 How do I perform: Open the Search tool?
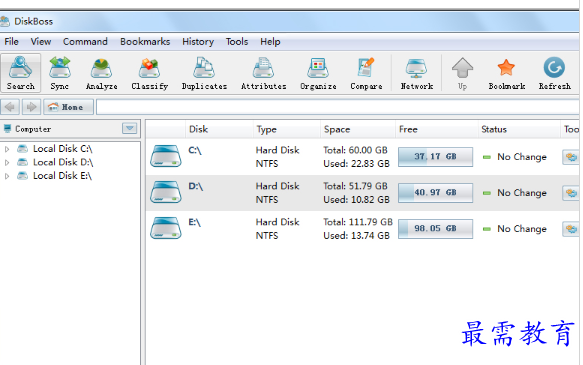tap(20, 73)
